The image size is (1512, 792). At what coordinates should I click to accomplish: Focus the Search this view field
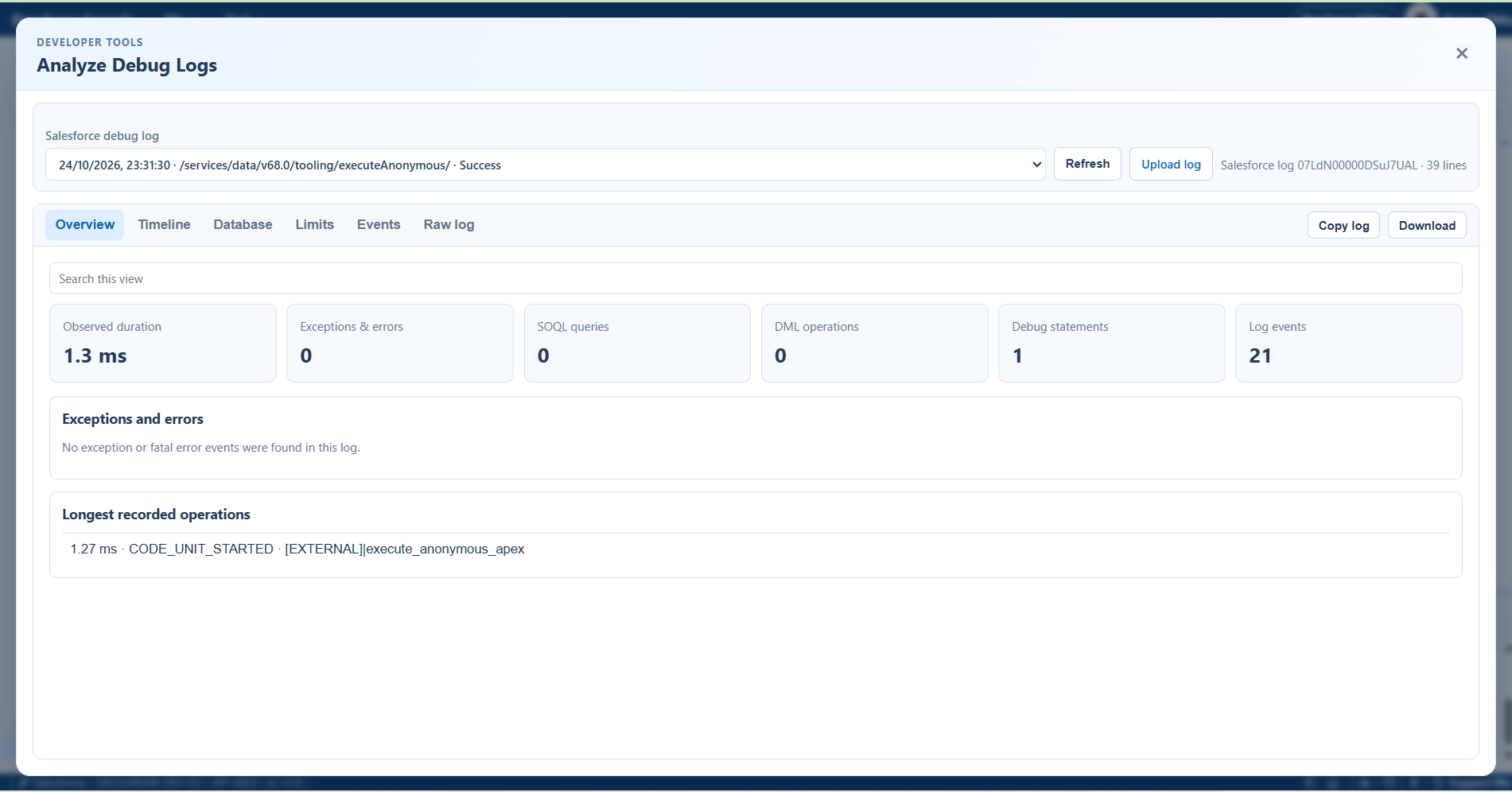pos(756,278)
